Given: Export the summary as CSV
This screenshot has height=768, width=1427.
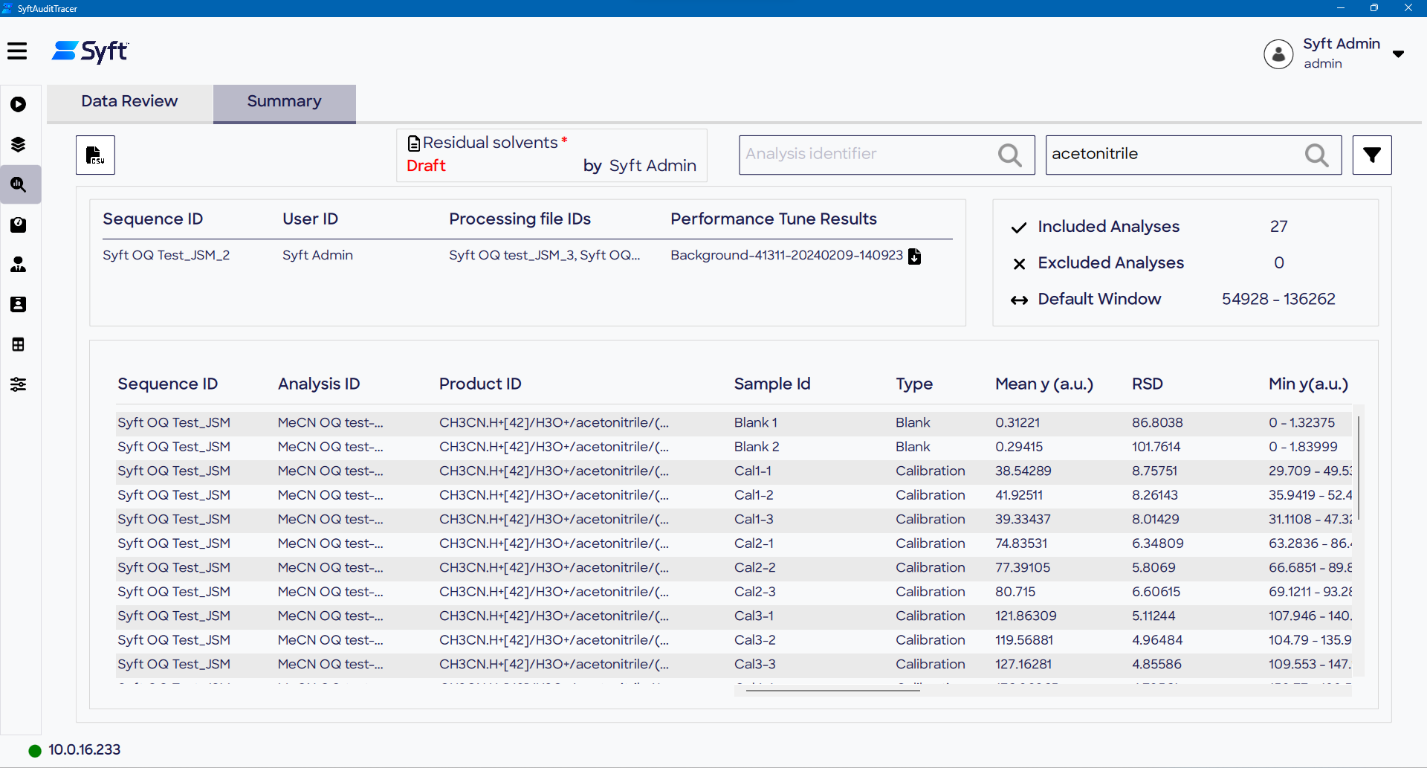Looking at the screenshot, I should 95,155.
